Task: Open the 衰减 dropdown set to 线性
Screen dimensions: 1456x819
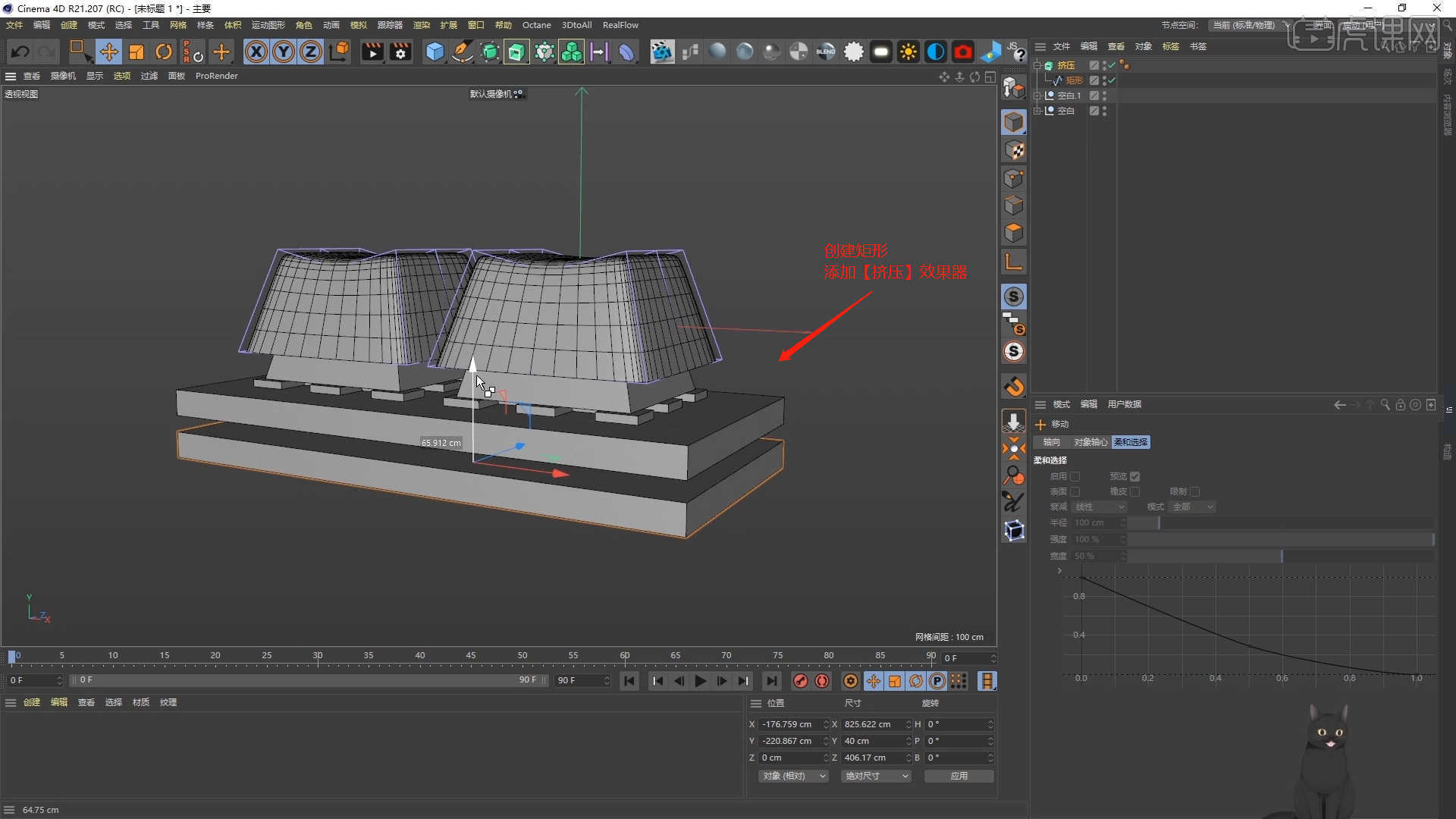Action: tap(1099, 507)
